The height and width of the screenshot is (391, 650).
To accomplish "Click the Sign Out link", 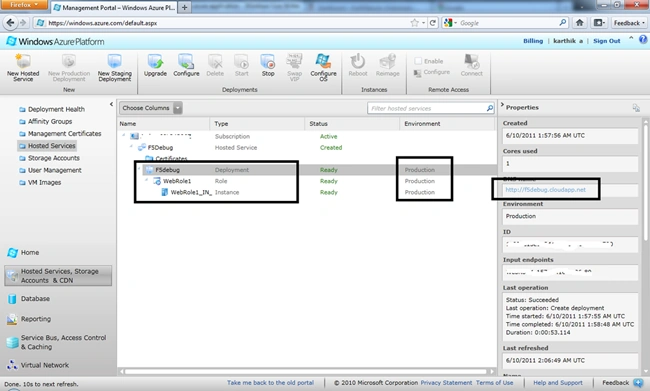I will [x=606, y=41].
